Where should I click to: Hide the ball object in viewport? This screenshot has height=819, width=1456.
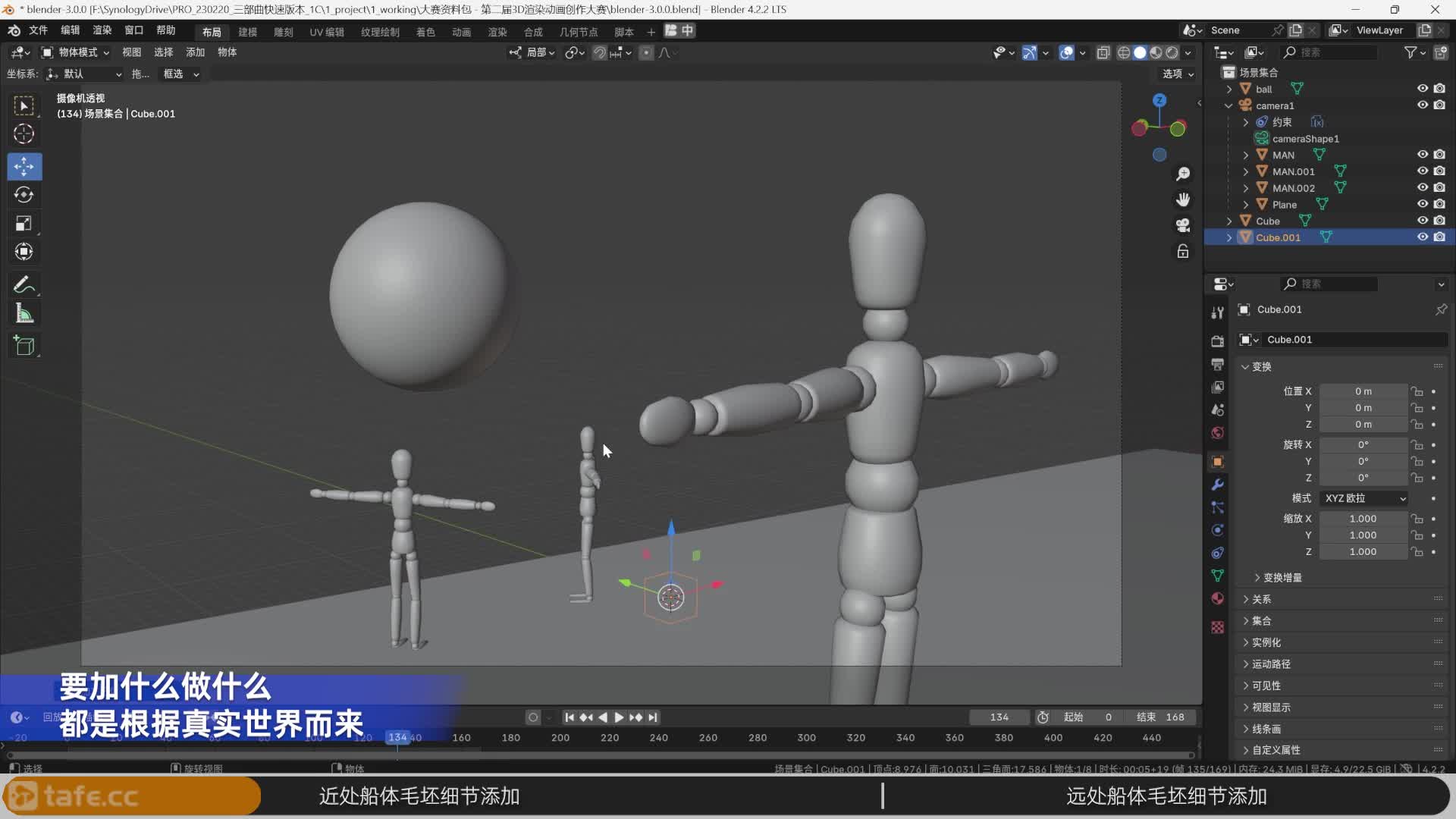[x=1423, y=89]
